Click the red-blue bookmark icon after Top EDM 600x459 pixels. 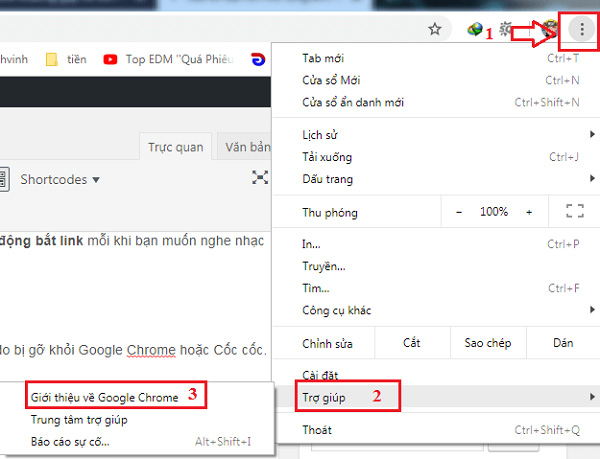pos(258,59)
